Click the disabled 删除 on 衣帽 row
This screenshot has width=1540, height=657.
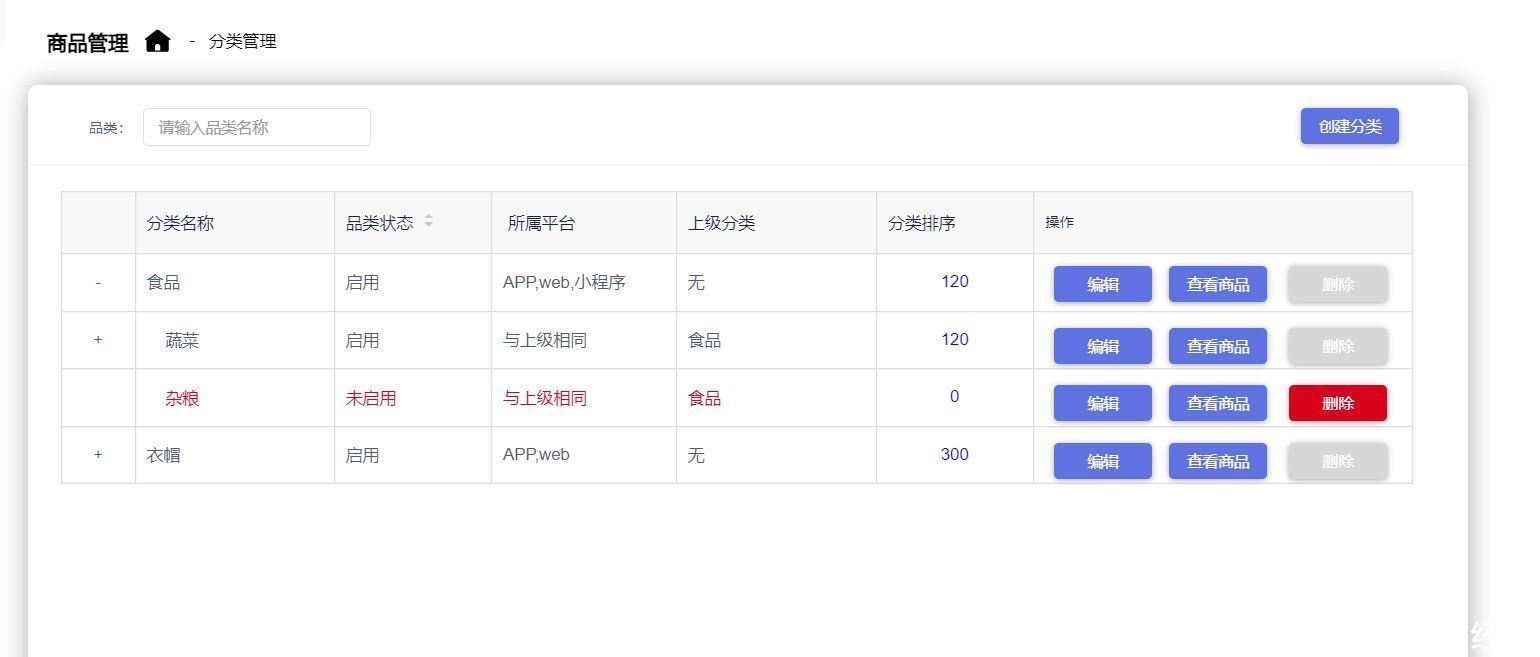click(x=1337, y=460)
